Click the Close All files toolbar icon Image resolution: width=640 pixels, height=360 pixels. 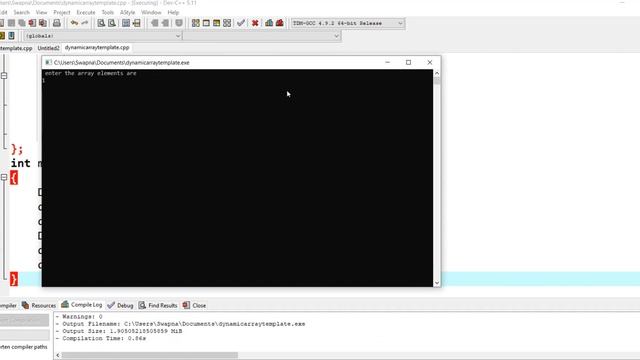[x=42, y=23]
